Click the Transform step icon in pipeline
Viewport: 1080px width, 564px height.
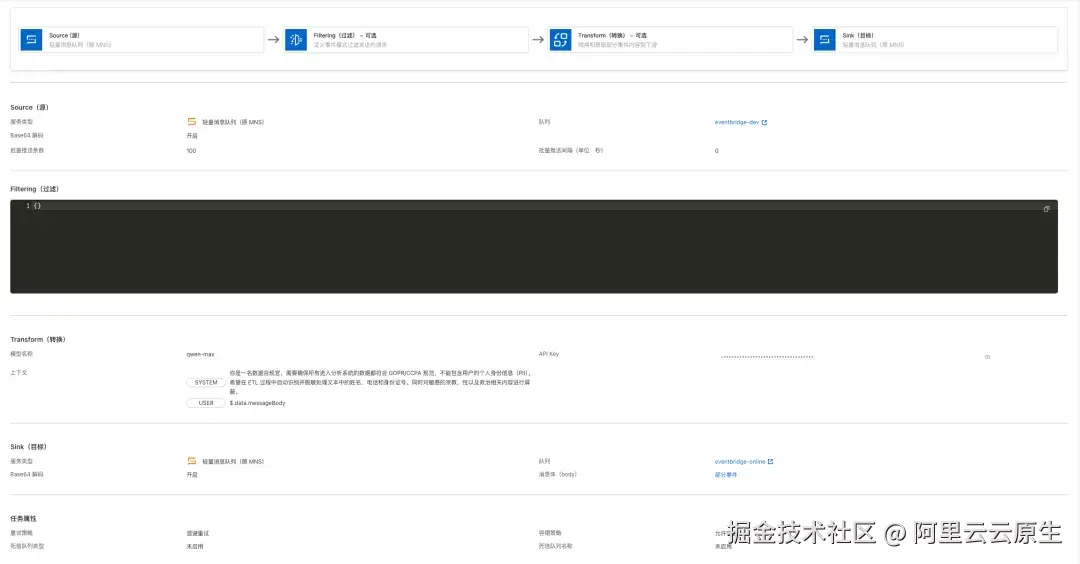(560, 40)
